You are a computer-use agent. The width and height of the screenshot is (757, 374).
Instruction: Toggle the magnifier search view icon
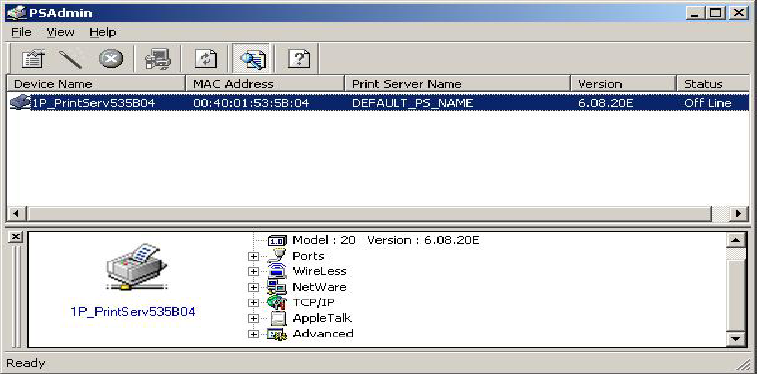pyautogui.click(x=252, y=59)
